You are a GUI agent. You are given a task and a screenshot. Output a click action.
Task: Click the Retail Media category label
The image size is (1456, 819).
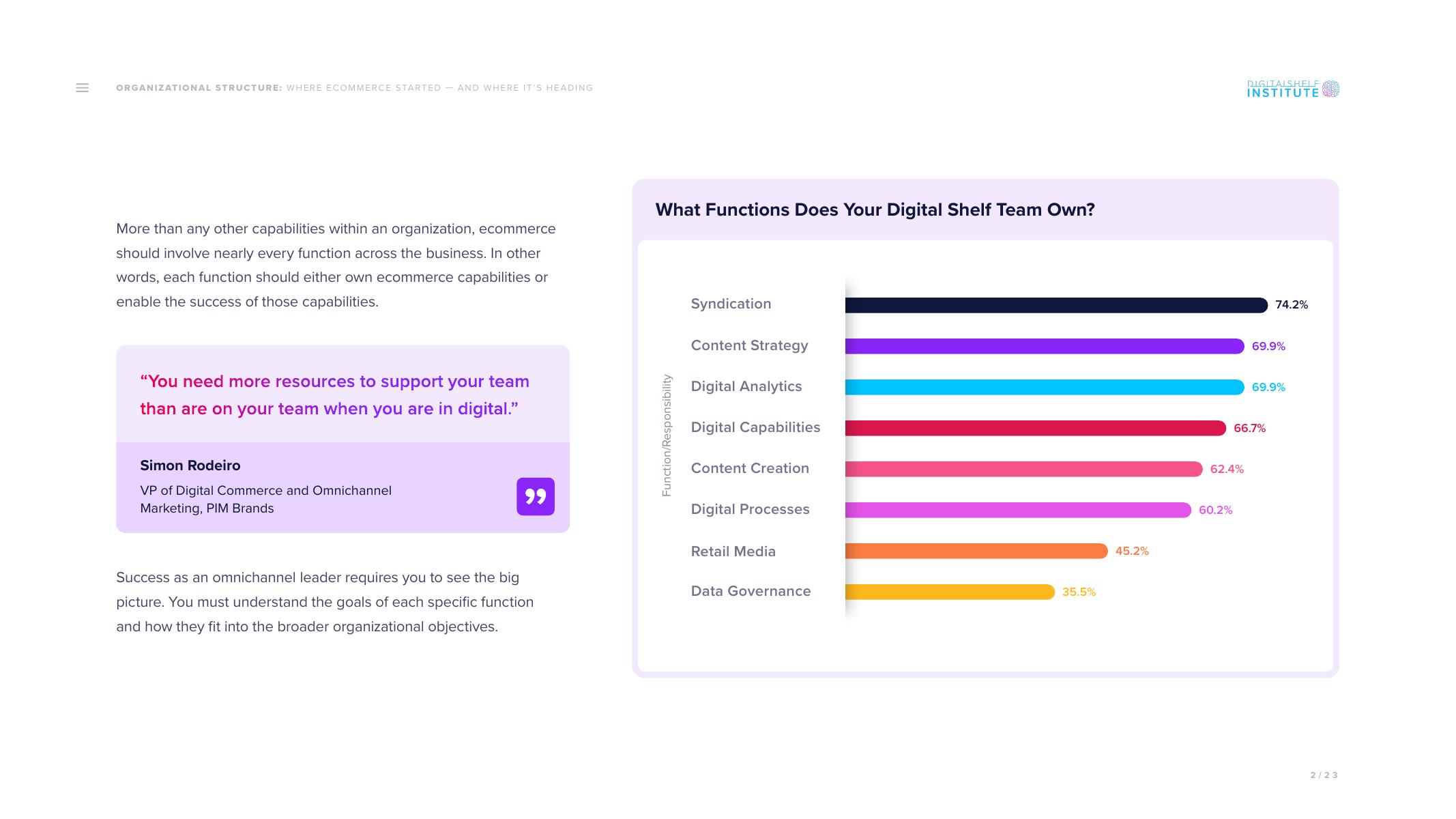tap(733, 551)
